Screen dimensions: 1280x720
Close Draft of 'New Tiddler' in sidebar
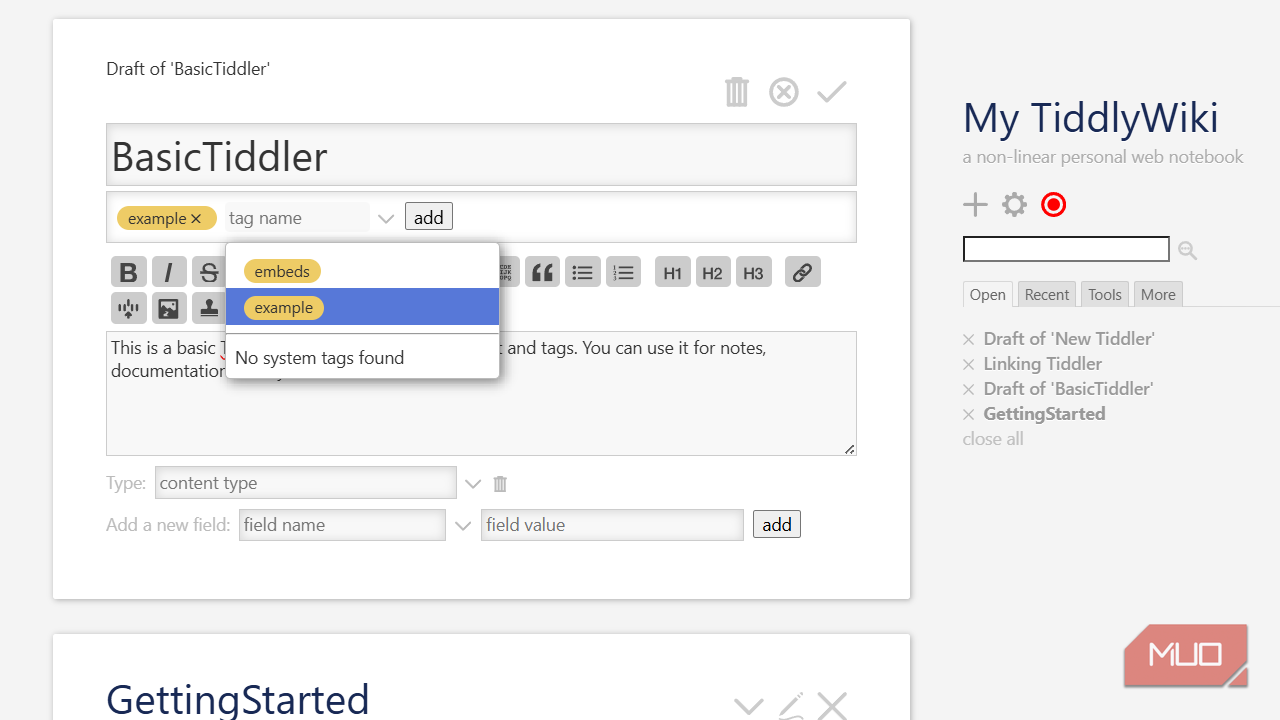tap(968, 339)
